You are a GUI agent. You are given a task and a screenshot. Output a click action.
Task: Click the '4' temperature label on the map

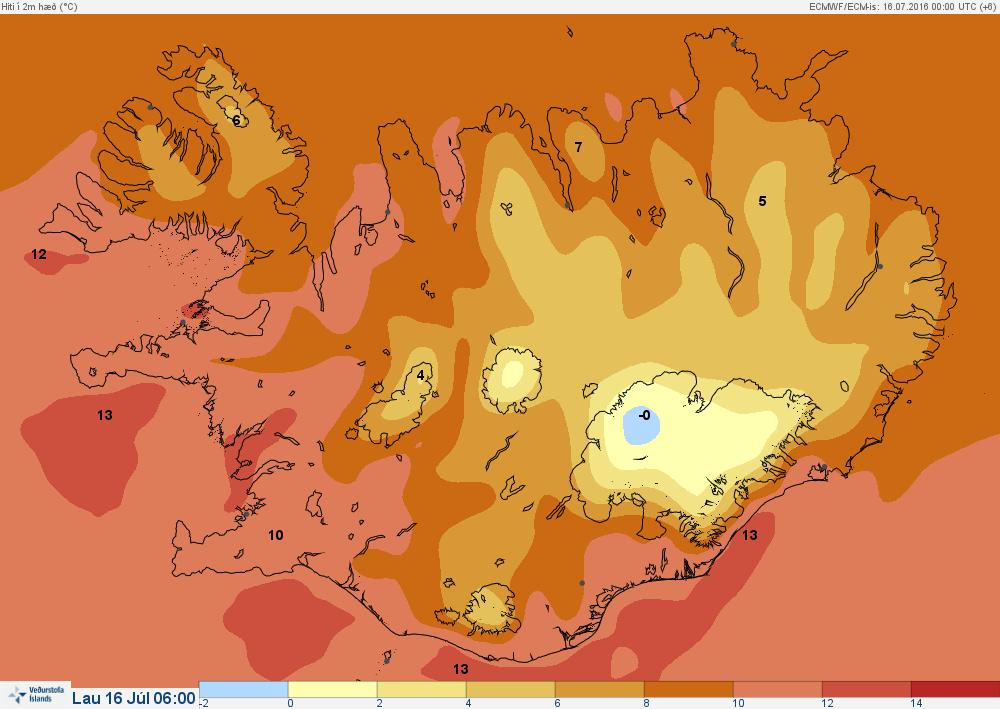pyautogui.click(x=420, y=376)
